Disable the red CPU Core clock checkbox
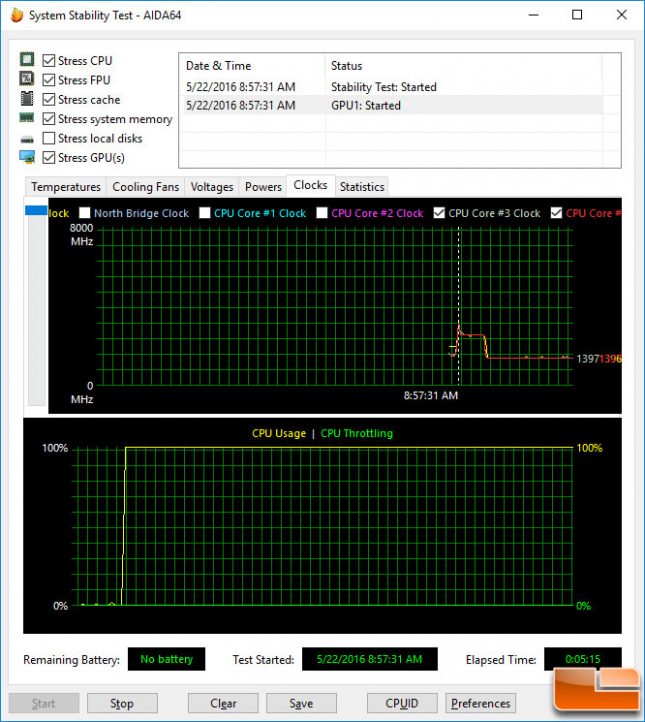This screenshot has height=722, width=645. 556,213
